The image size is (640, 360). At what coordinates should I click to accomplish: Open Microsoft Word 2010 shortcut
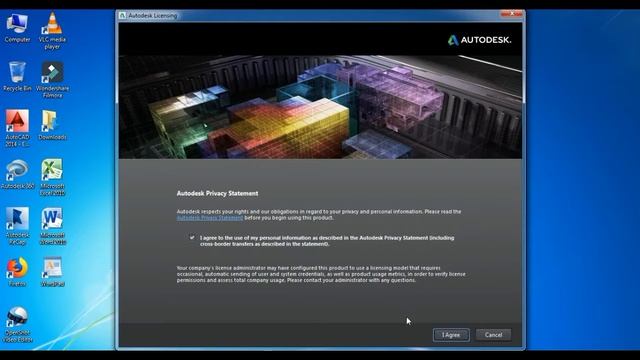click(52, 226)
